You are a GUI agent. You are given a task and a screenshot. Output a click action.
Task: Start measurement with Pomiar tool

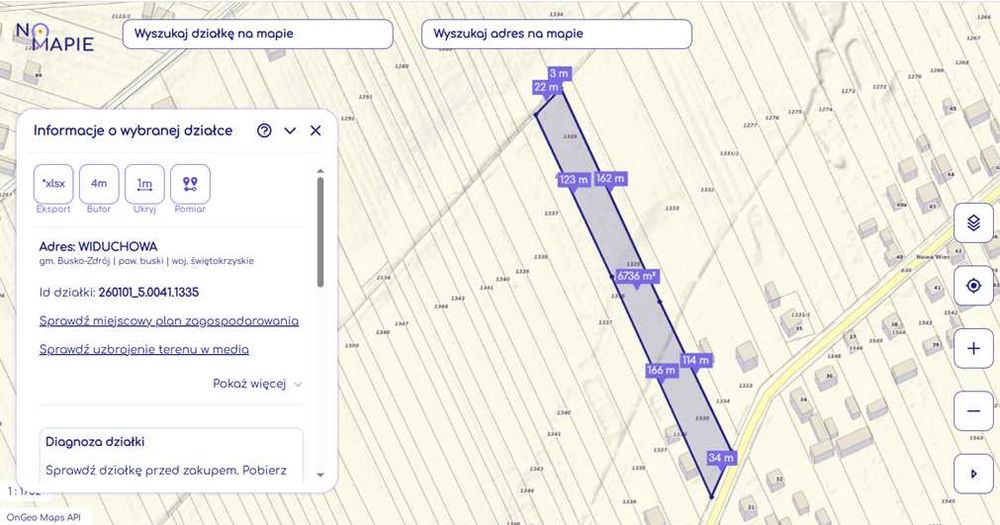coord(190,184)
